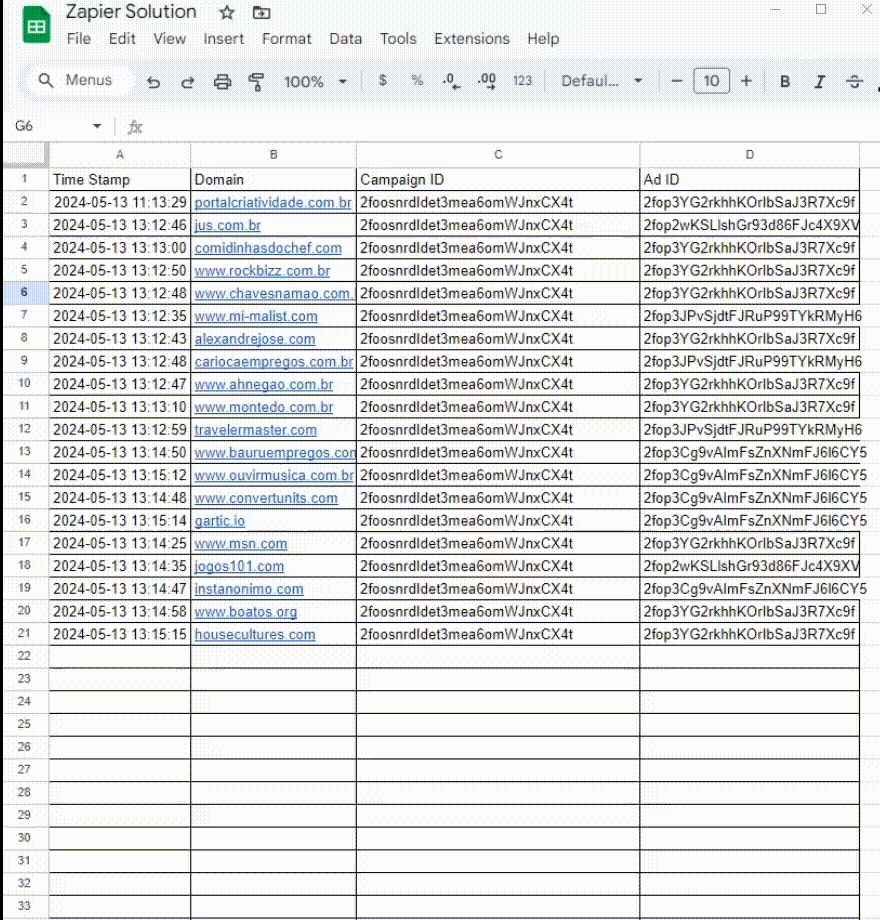Activate the paint format tool
Screen dimensions: 880x920
tap(256, 82)
